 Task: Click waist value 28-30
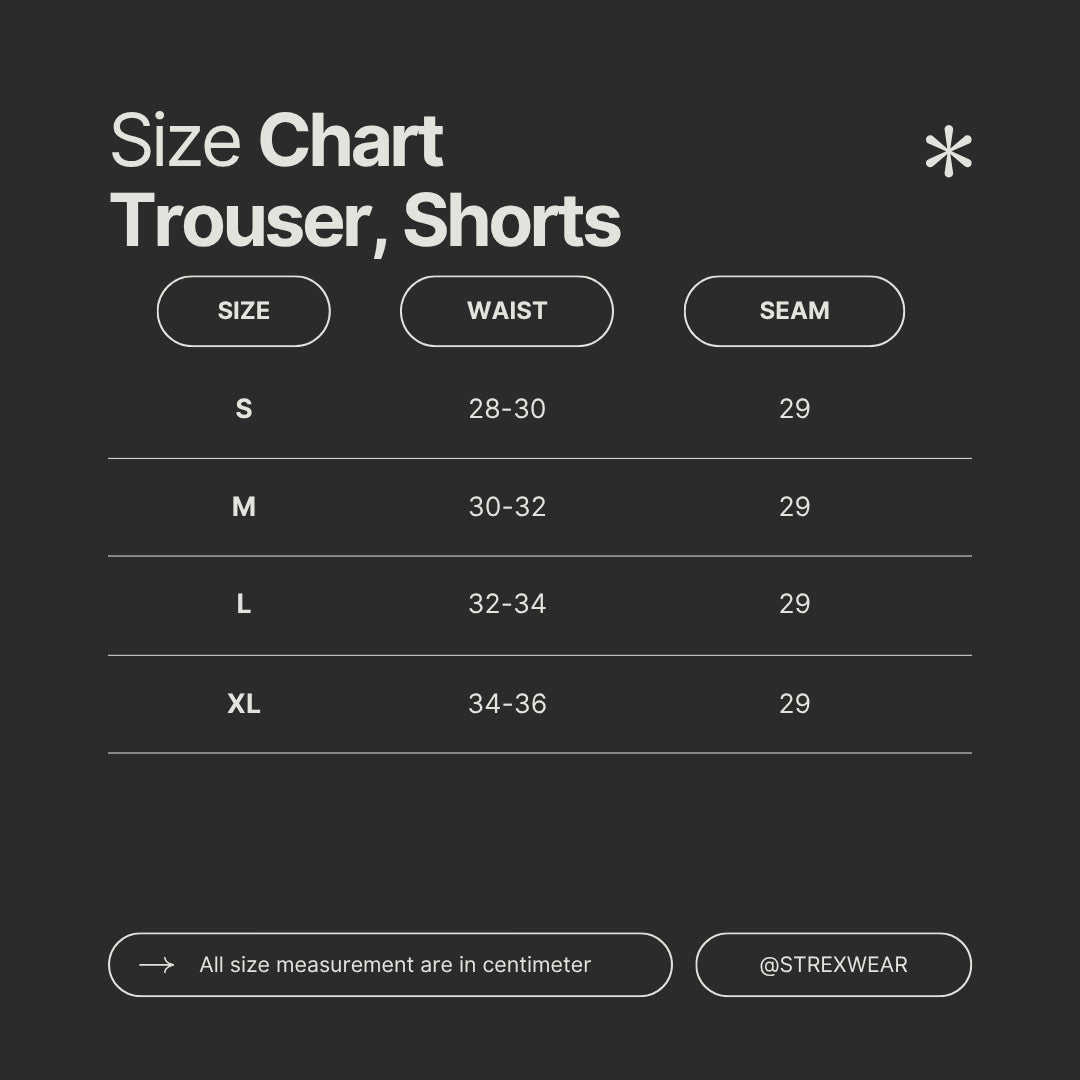click(x=507, y=408)
